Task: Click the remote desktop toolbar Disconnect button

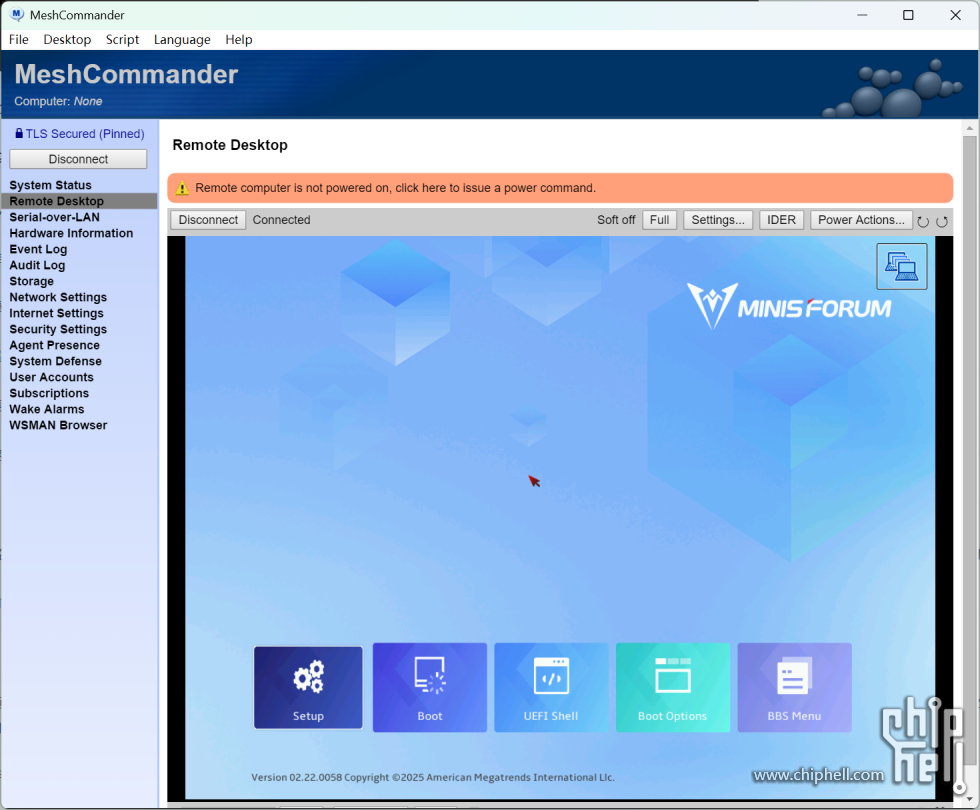Action: tap(208, 220)
